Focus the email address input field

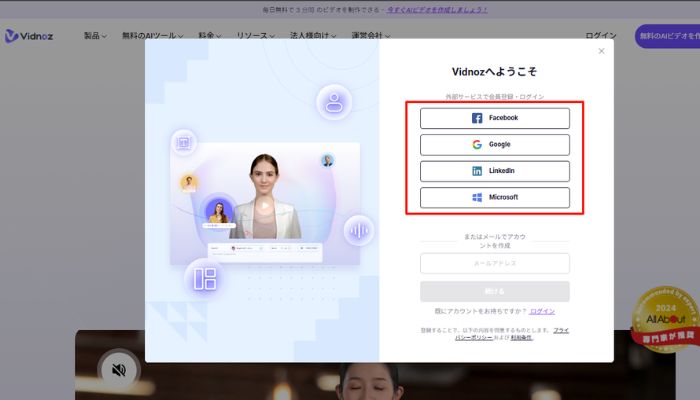click(x=495, y=263)
